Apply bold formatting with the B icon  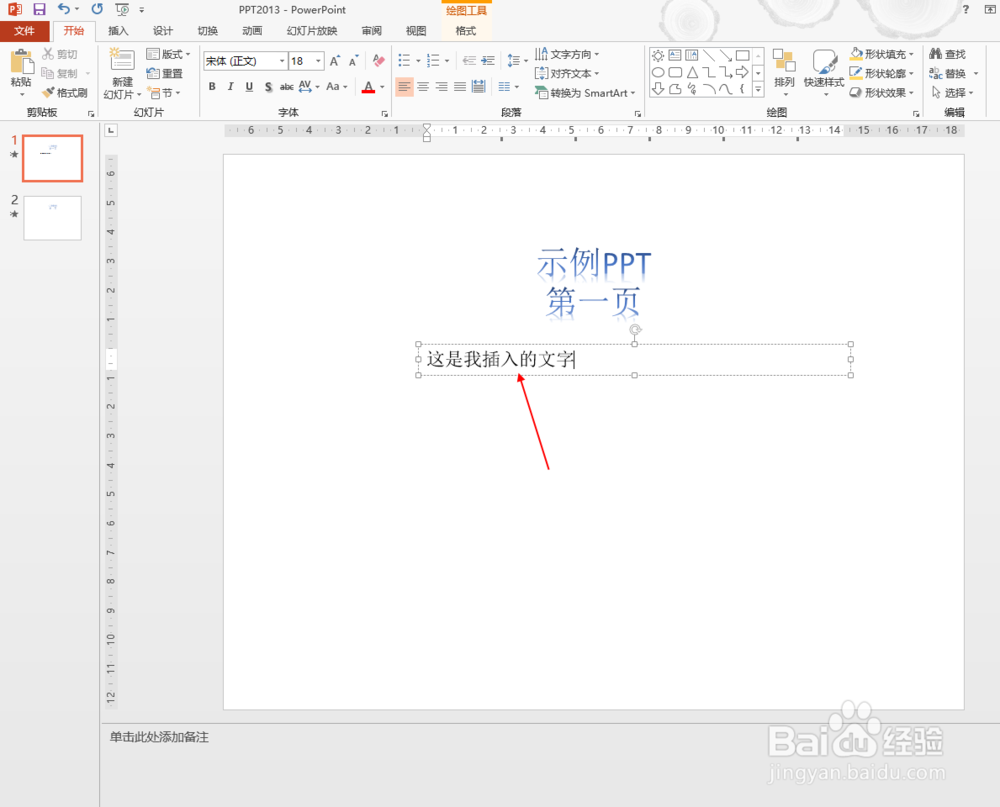tap(211, 87)
